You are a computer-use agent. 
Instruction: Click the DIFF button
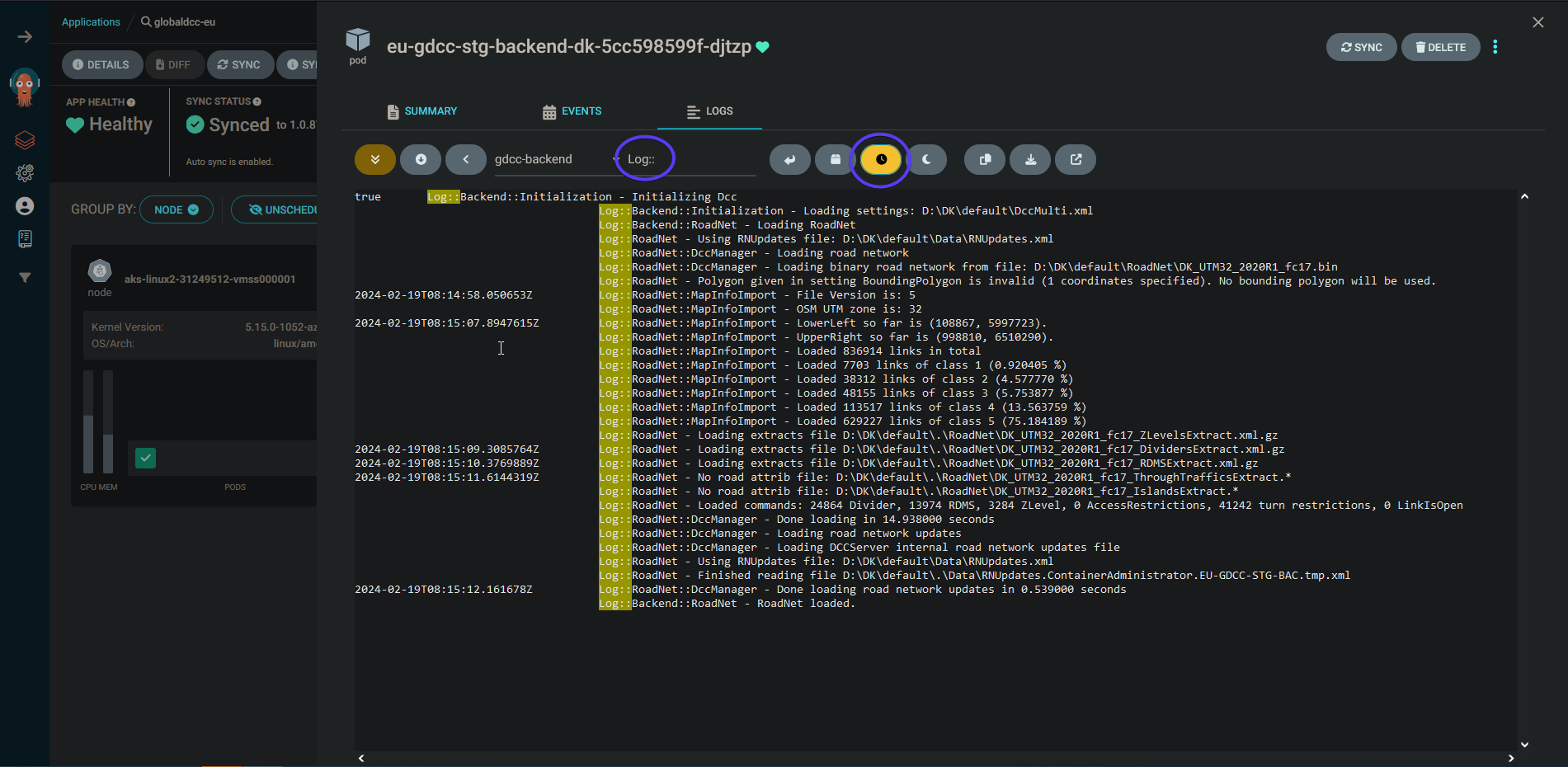[173, 64]
